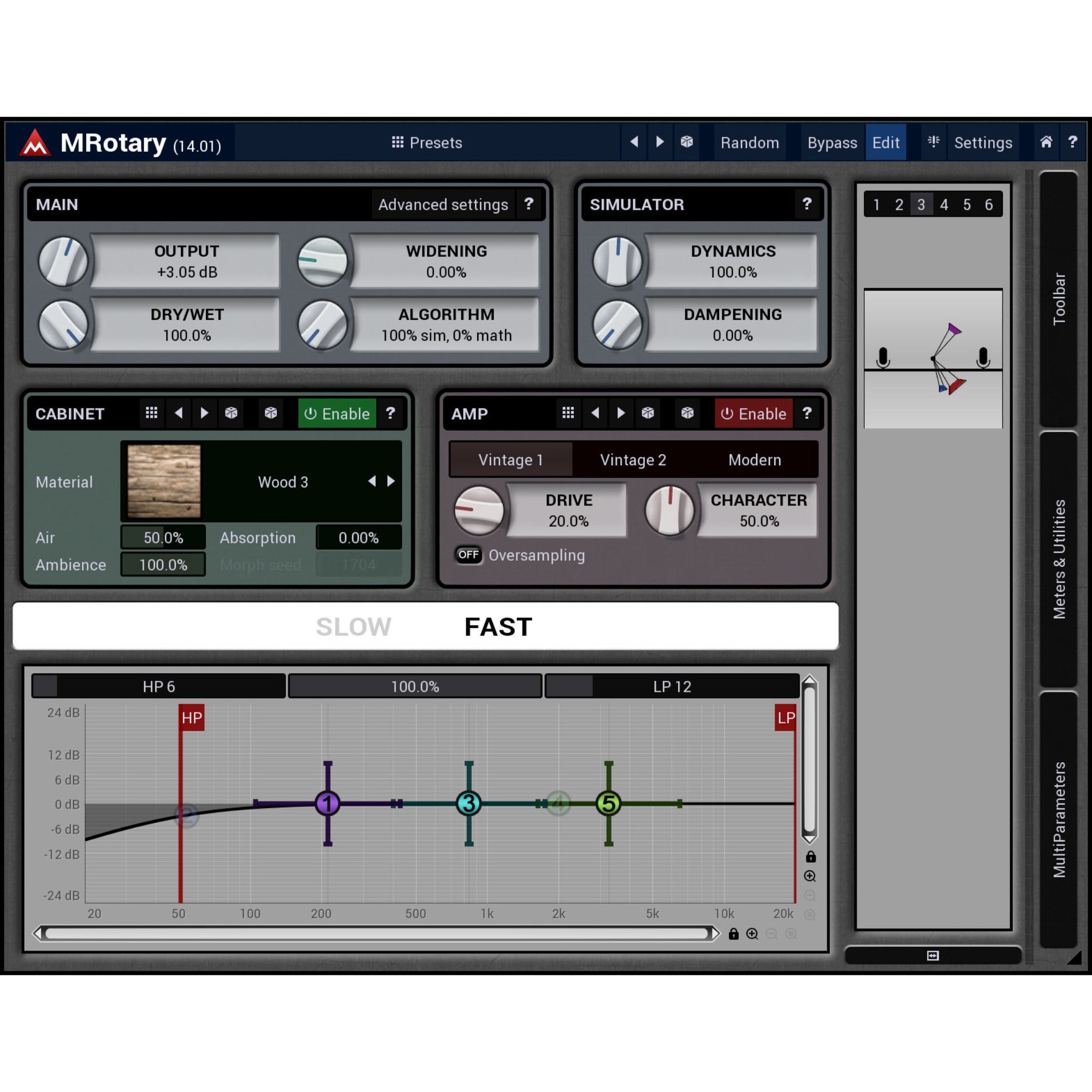Screen dimensions: 1092x1092
Task: Click the Drive knob in the Amp panel
Action: pyautogui.click(x=479, y=511)
